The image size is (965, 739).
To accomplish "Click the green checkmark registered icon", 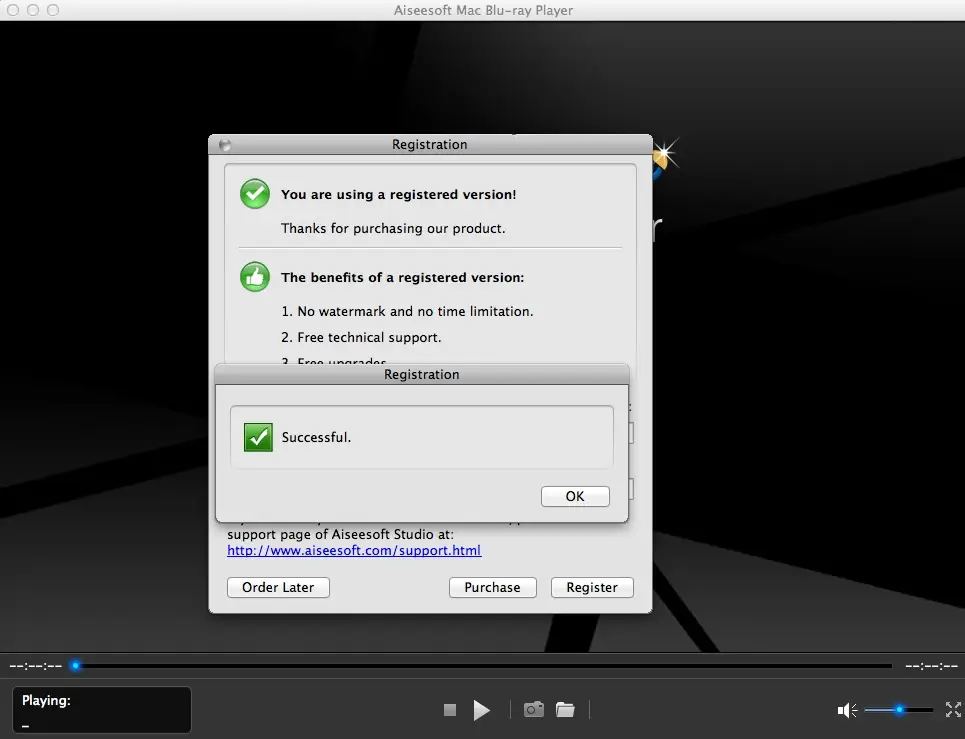I will pos(255,194).
